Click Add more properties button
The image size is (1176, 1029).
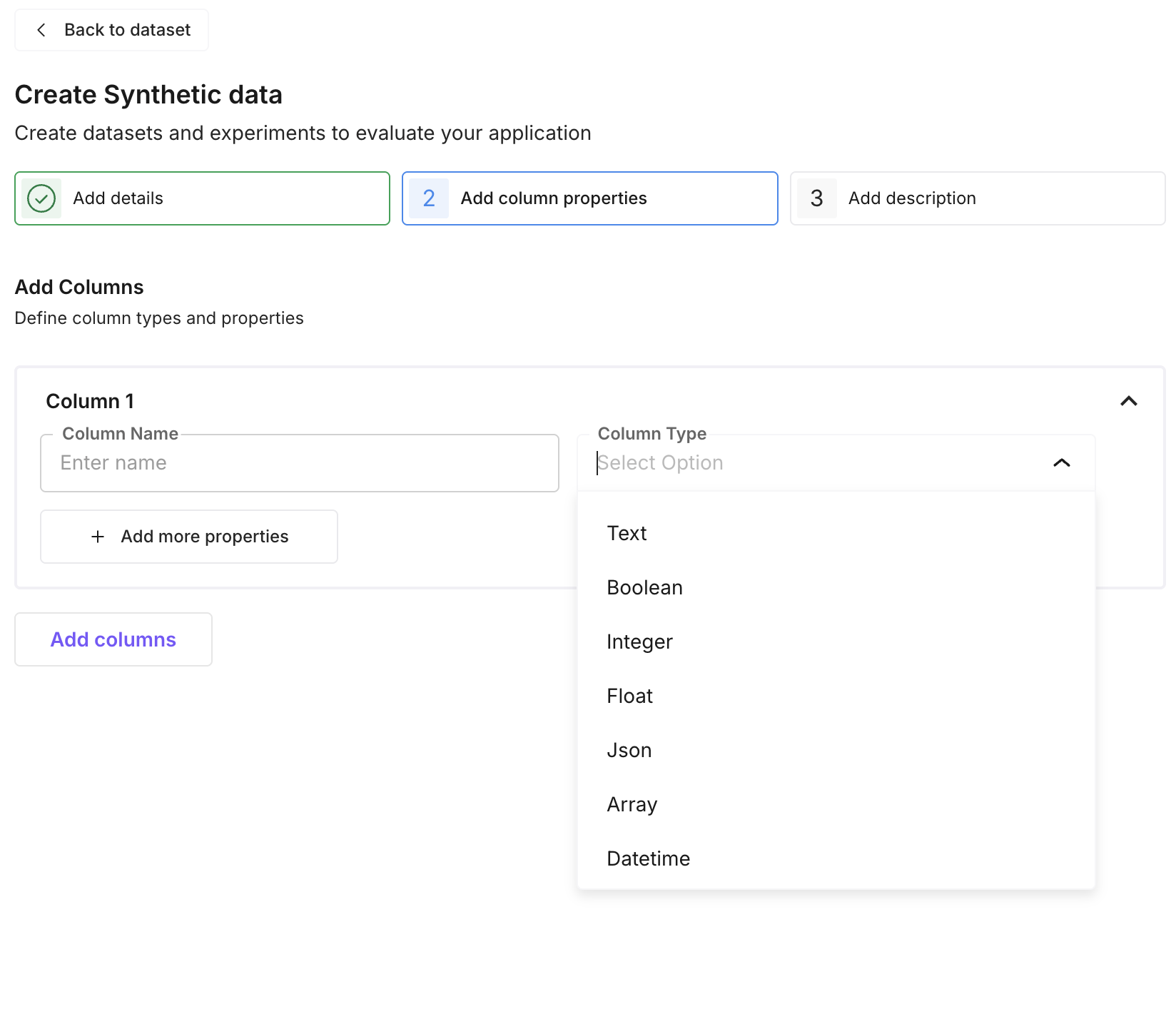pyautogui.click(x=189, y=537)
